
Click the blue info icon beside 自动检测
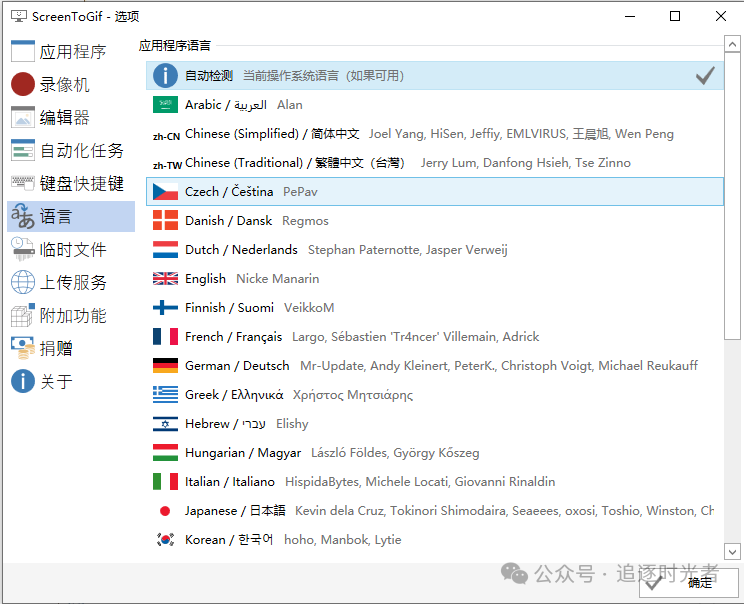(x=165, y=75)
